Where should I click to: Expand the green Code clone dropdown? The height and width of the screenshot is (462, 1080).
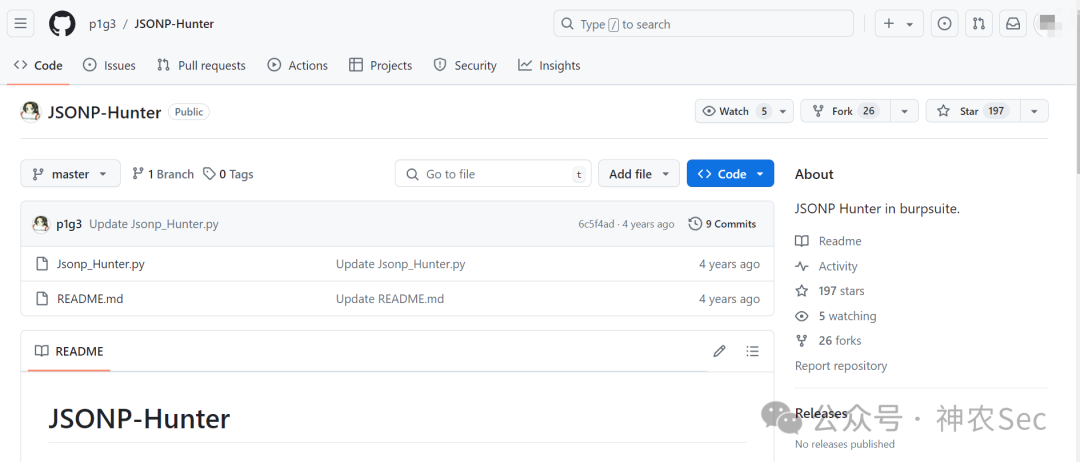730,174
